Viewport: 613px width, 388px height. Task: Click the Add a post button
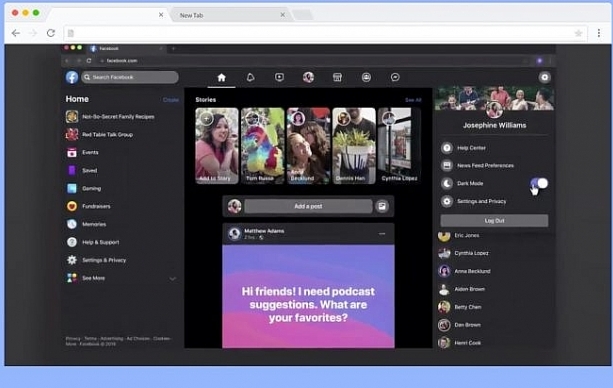tap(308, 206)
